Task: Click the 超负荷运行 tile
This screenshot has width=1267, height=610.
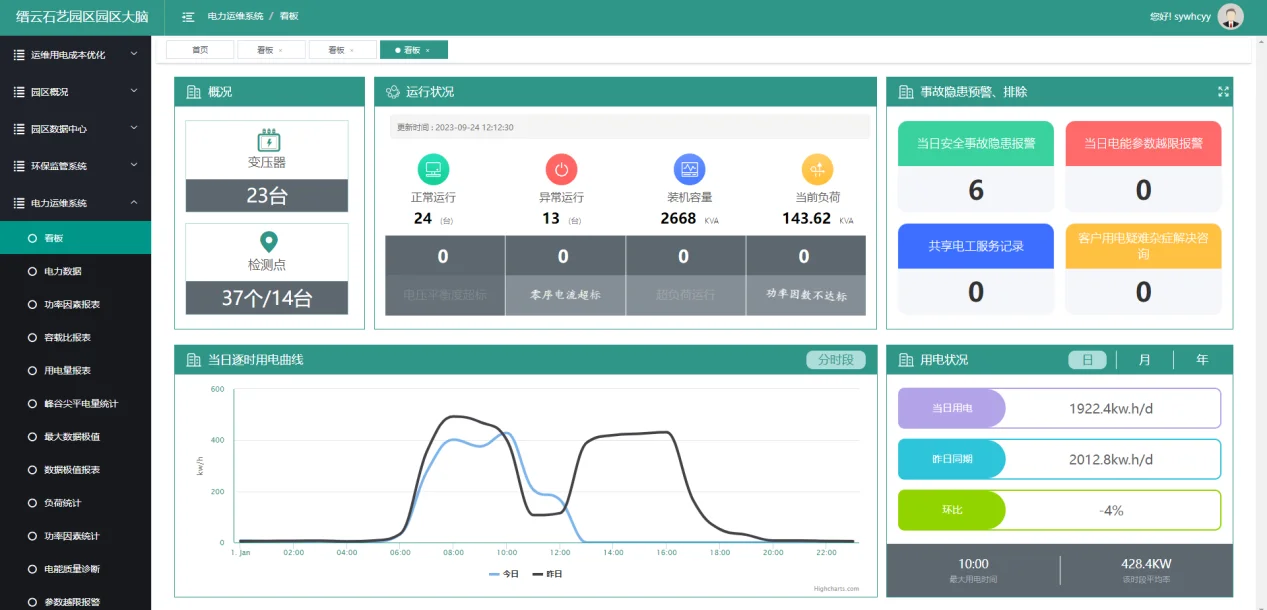Action: (686, 276)
